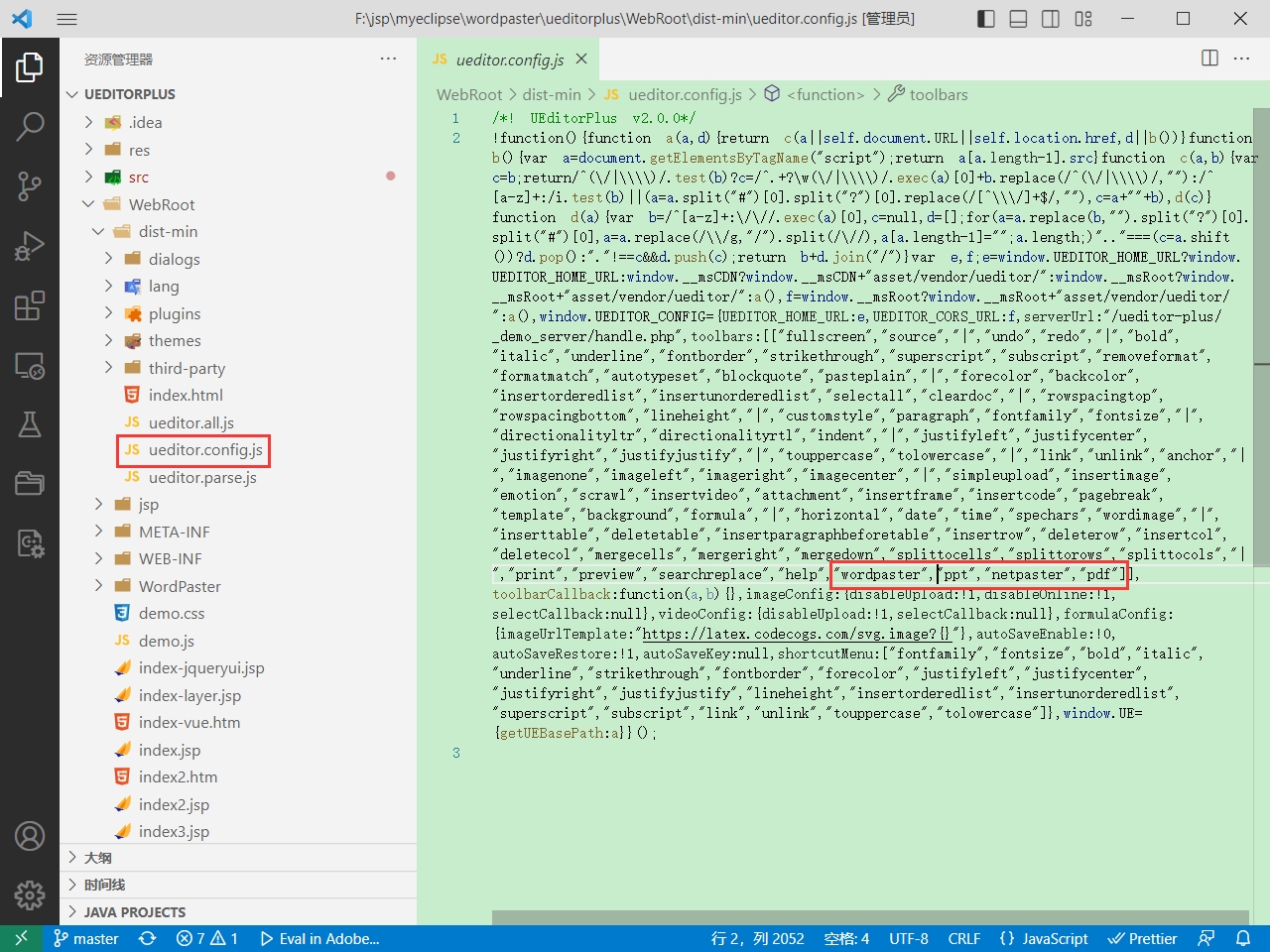Click the horizontal editor scrollbar

pos(870,917)
